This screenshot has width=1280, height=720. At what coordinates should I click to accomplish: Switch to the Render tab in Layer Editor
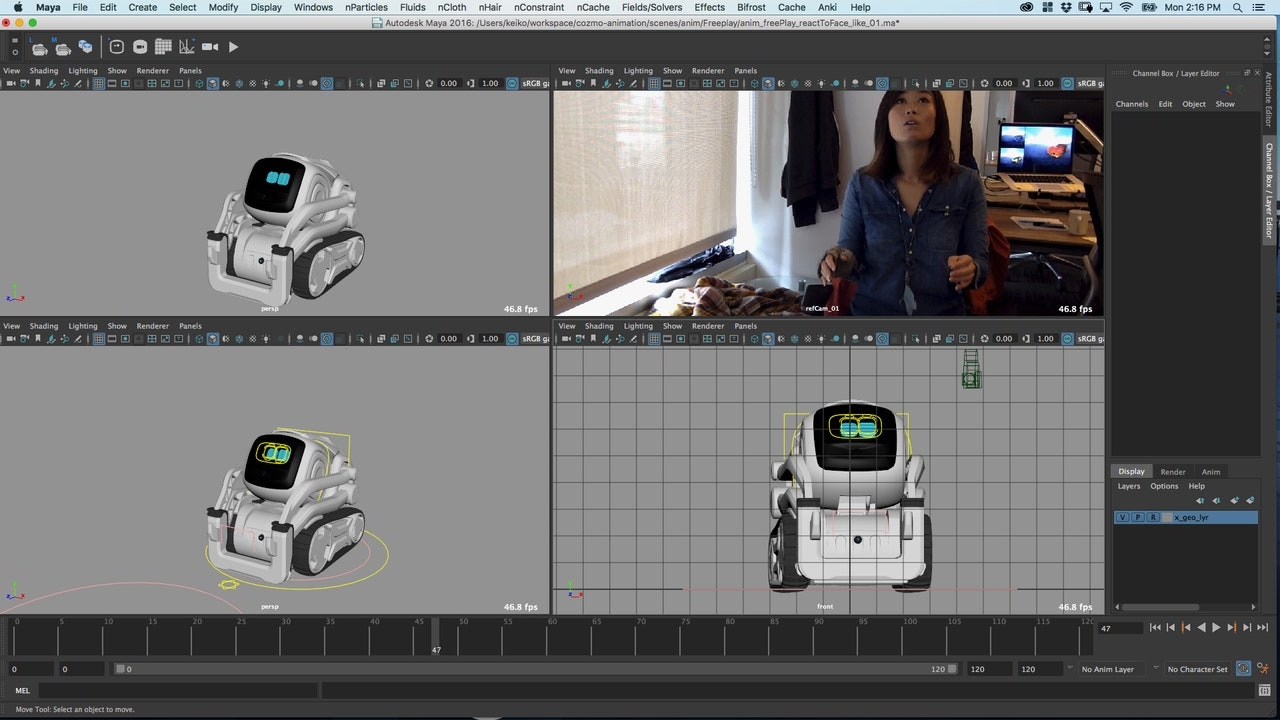1173,472
